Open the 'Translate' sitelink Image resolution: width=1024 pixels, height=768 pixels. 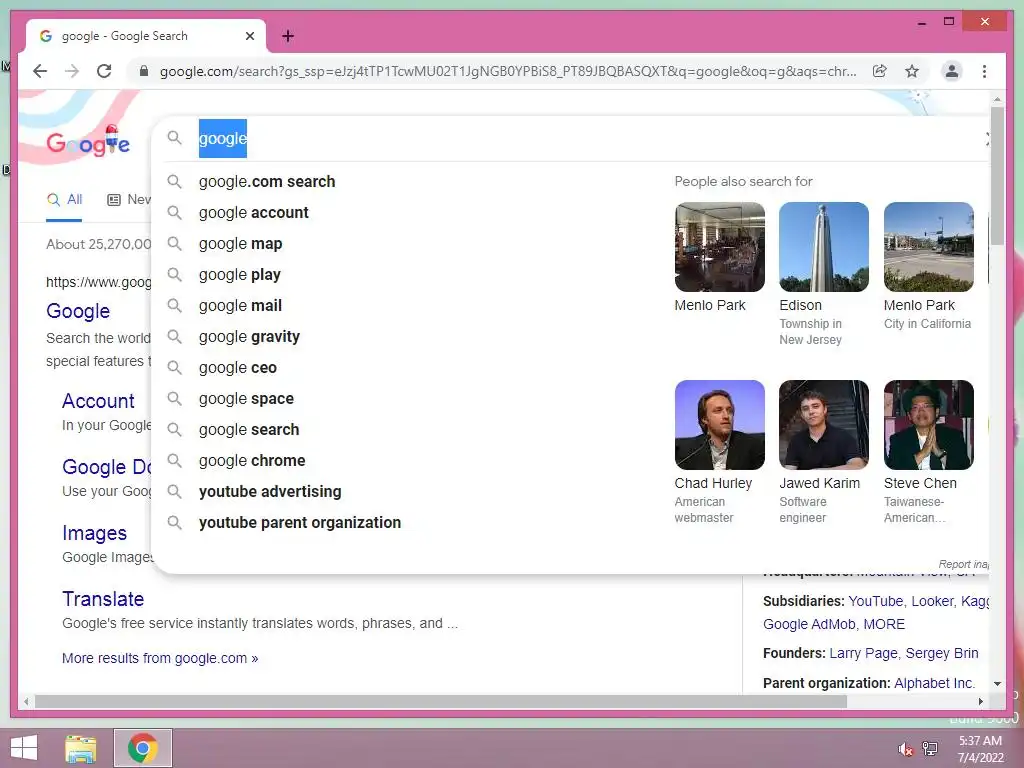103,599
